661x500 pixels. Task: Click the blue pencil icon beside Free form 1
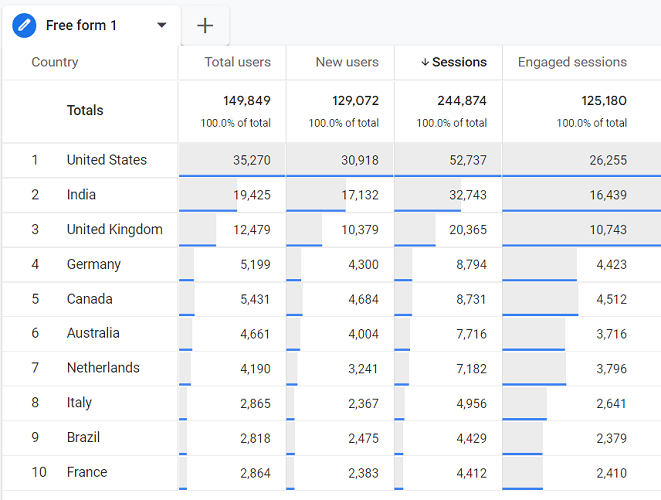(x=24, y=25)
